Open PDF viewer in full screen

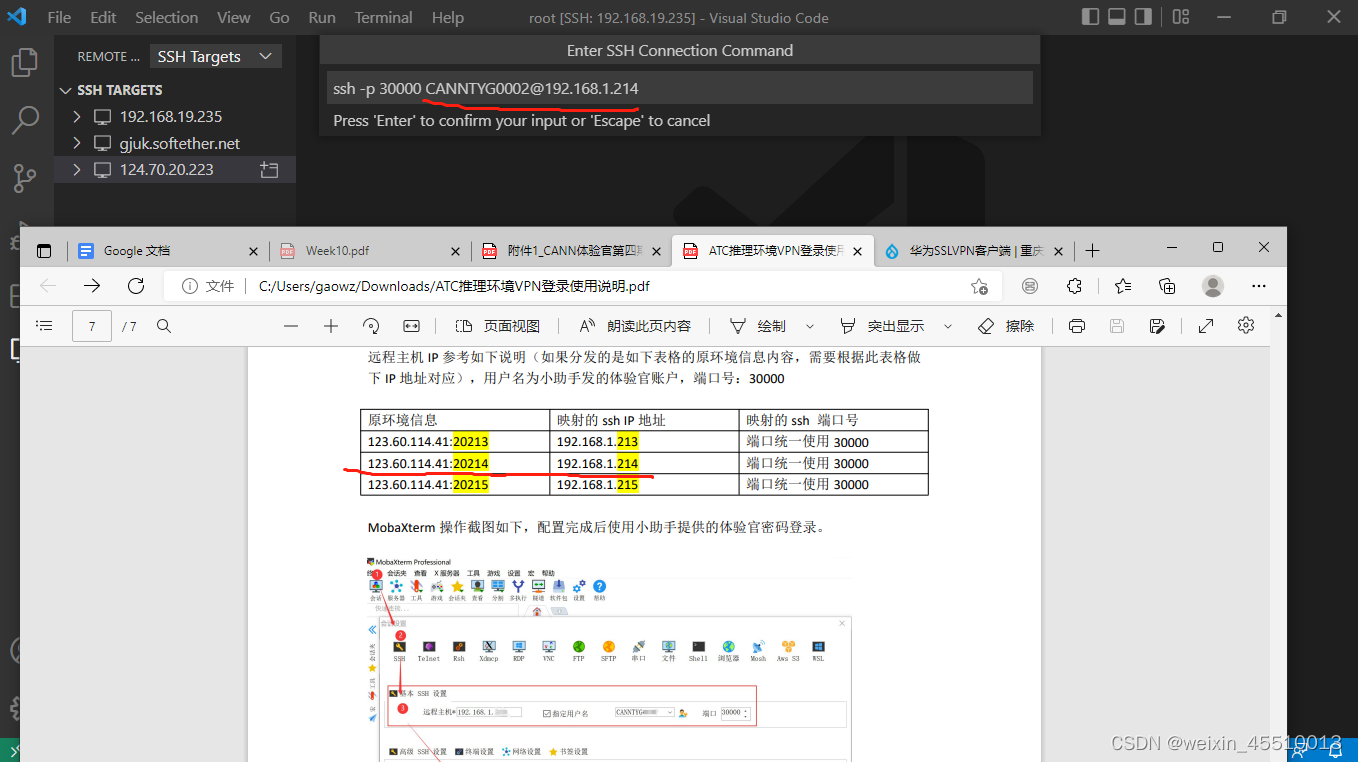pos(1206,326)
